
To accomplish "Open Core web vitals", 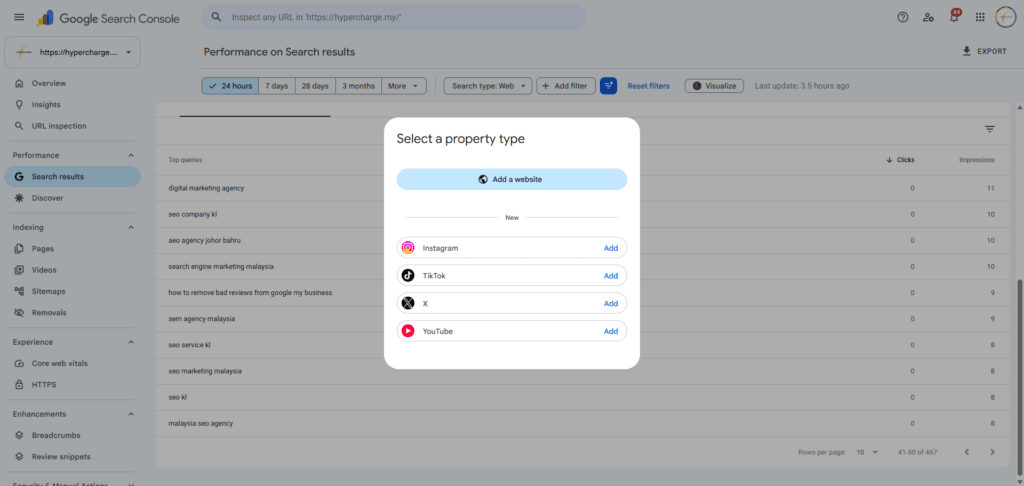I will tap(72, 363).
